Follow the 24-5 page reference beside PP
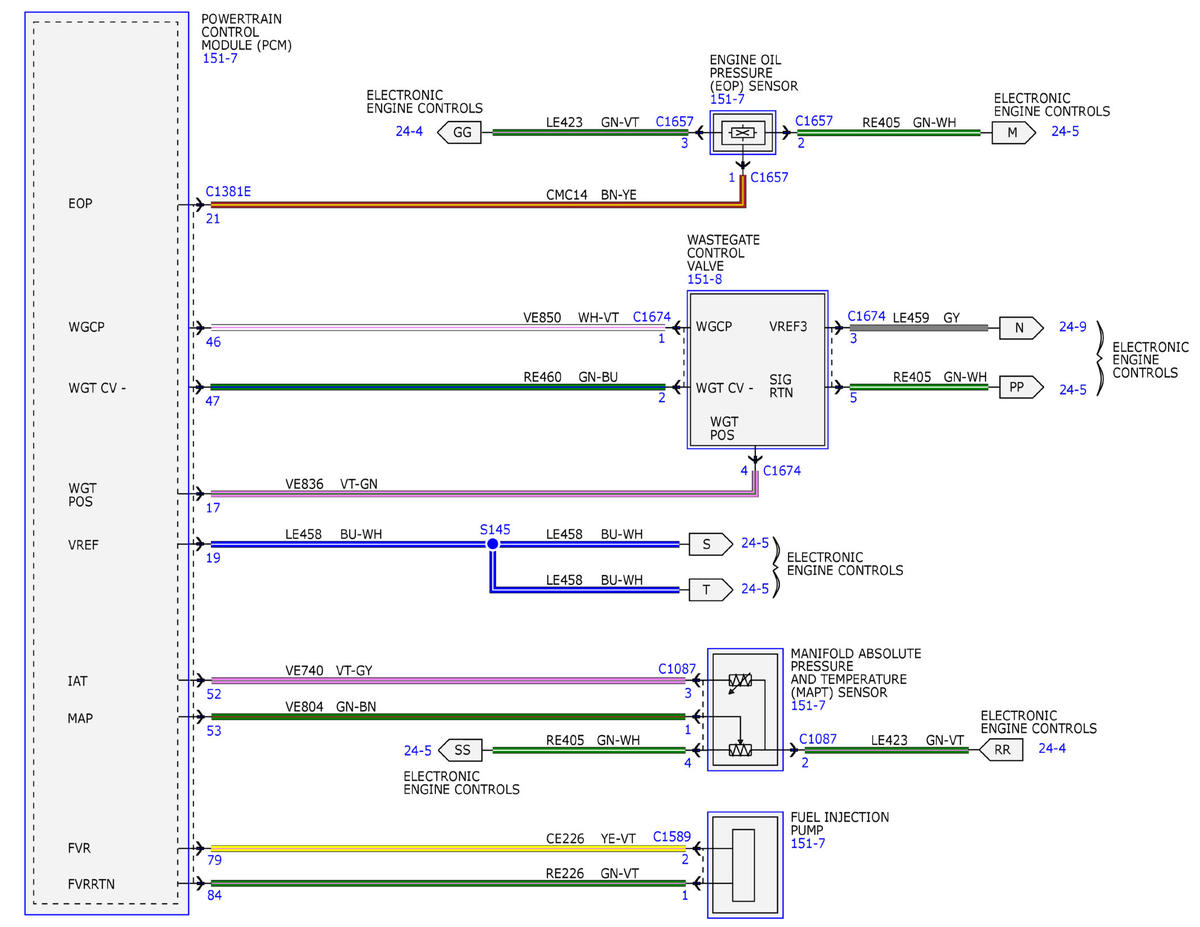This screenshot has height=927, width=1200. pos(1073,388)
